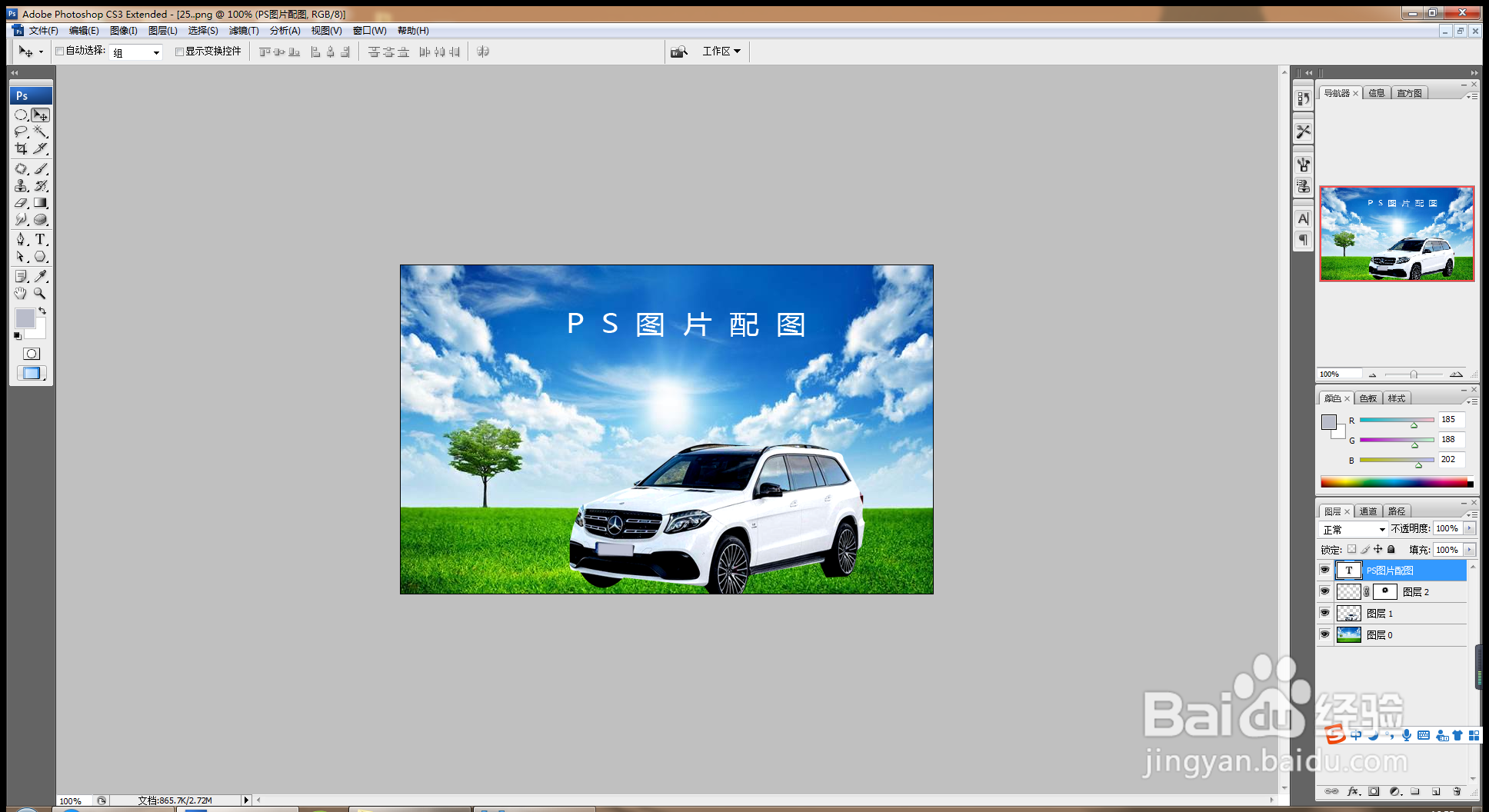Collapse the toolbox with double arrows
Image resolution: width=1489 pixels, height=812 pixels.
click(14, 72)
